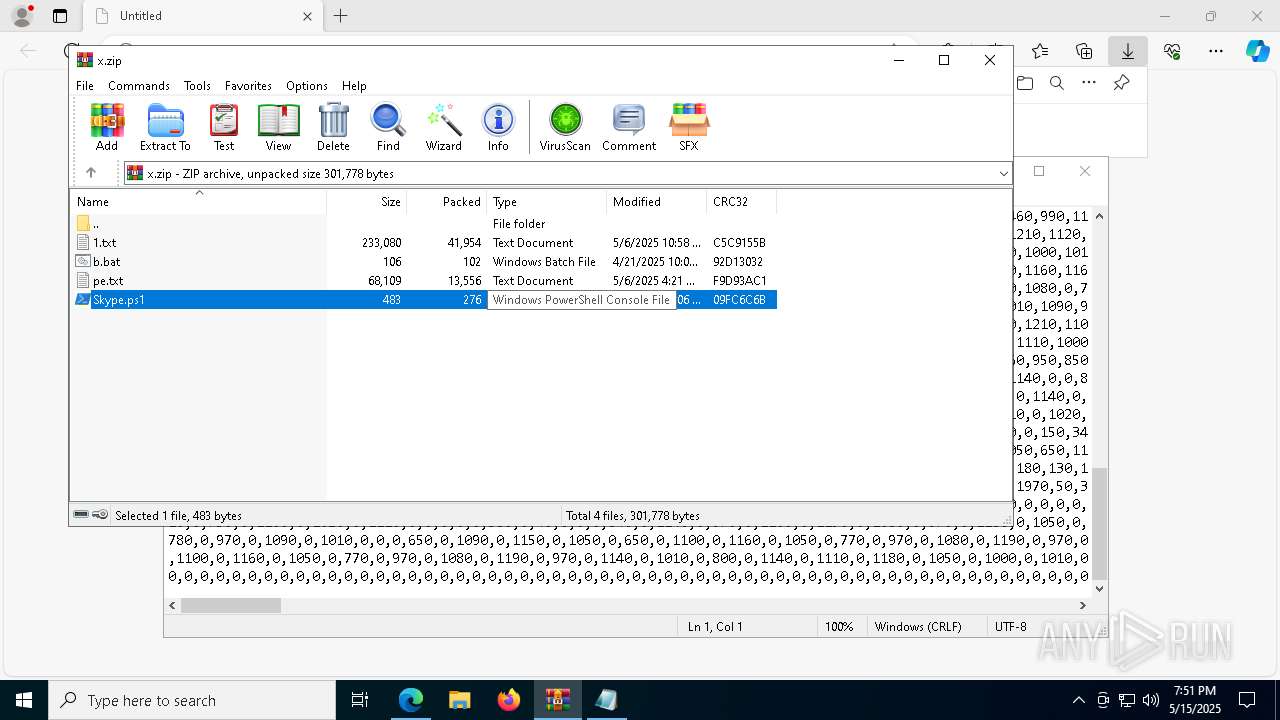This screenshot has height=720, width=1280.
Task: Open the Edge Downloads button
Action: [x=1128, y=51]
